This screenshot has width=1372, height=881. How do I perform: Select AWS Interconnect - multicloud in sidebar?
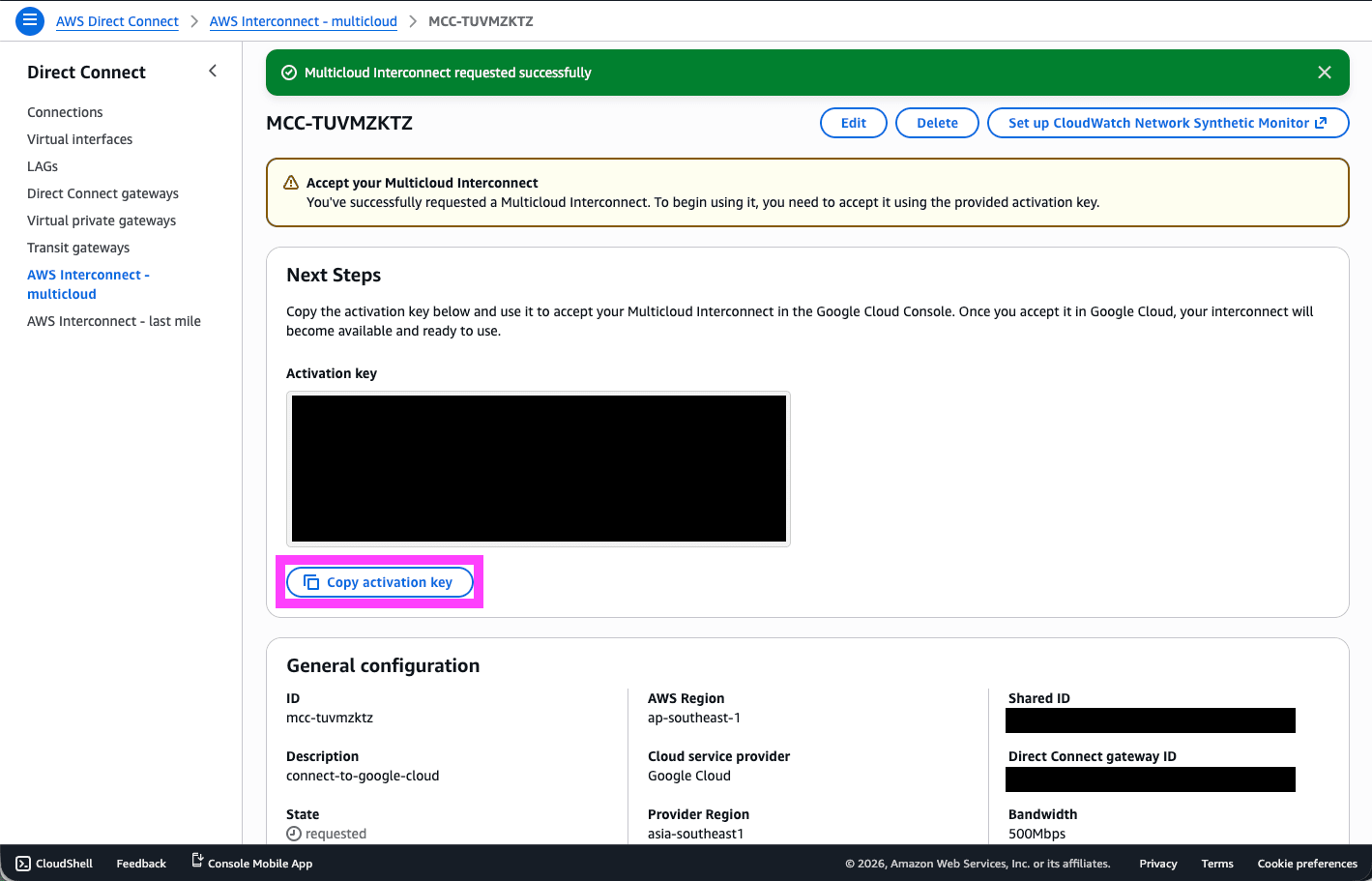pyautogui.click(x=89, y=284)
